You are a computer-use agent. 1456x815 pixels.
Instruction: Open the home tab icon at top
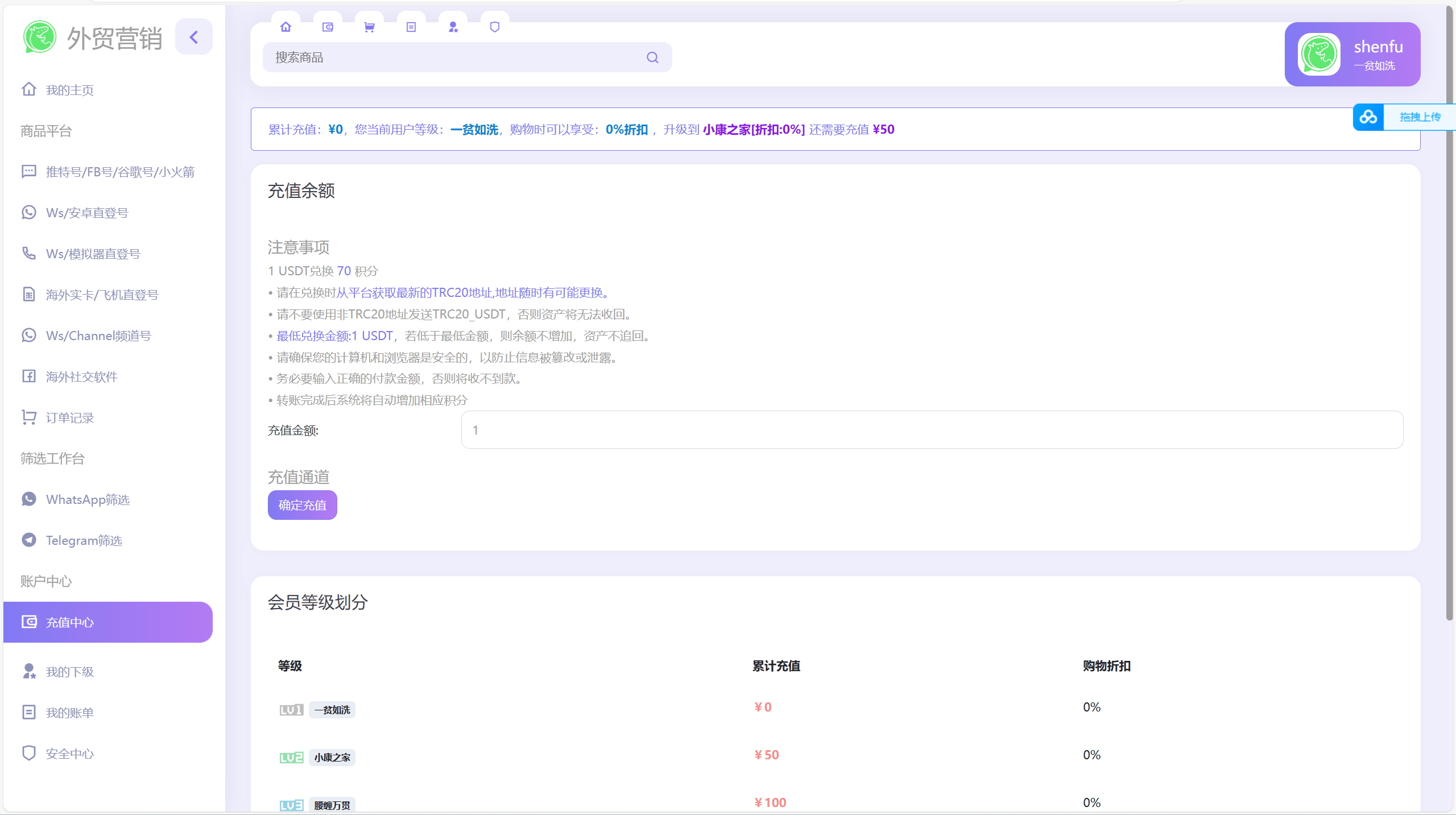click(286, 26)
